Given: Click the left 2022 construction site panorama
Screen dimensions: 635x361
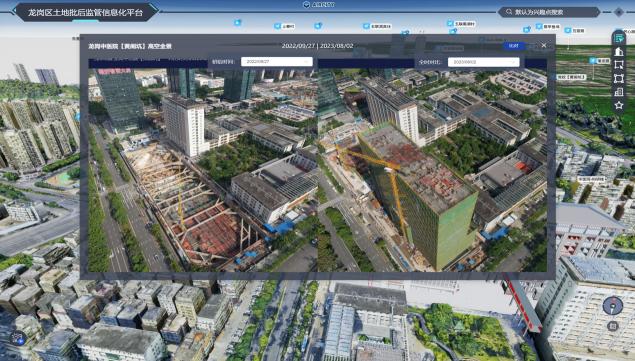Looking at the screenshot, I should coord(203,170).
